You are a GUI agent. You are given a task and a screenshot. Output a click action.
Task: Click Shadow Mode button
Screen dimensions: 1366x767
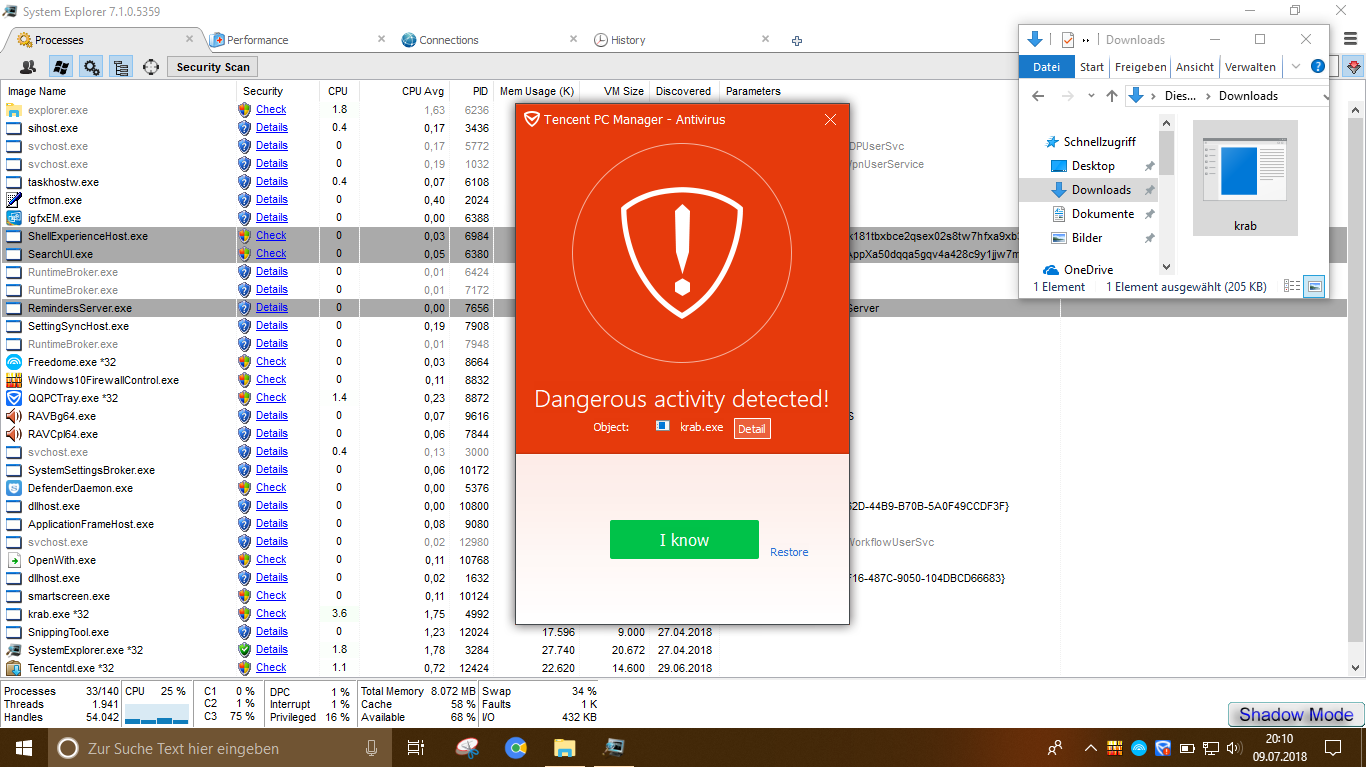(x=1296, y=715)
